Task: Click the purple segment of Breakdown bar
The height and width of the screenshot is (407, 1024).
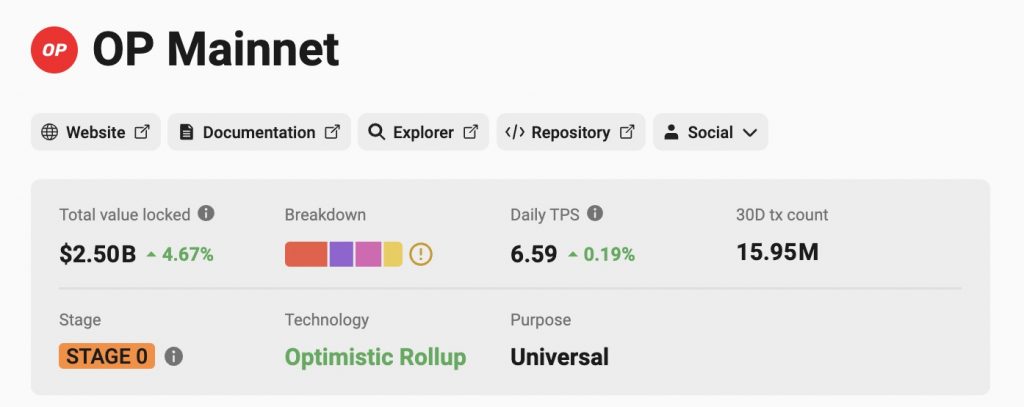Action: coord(341,253)
